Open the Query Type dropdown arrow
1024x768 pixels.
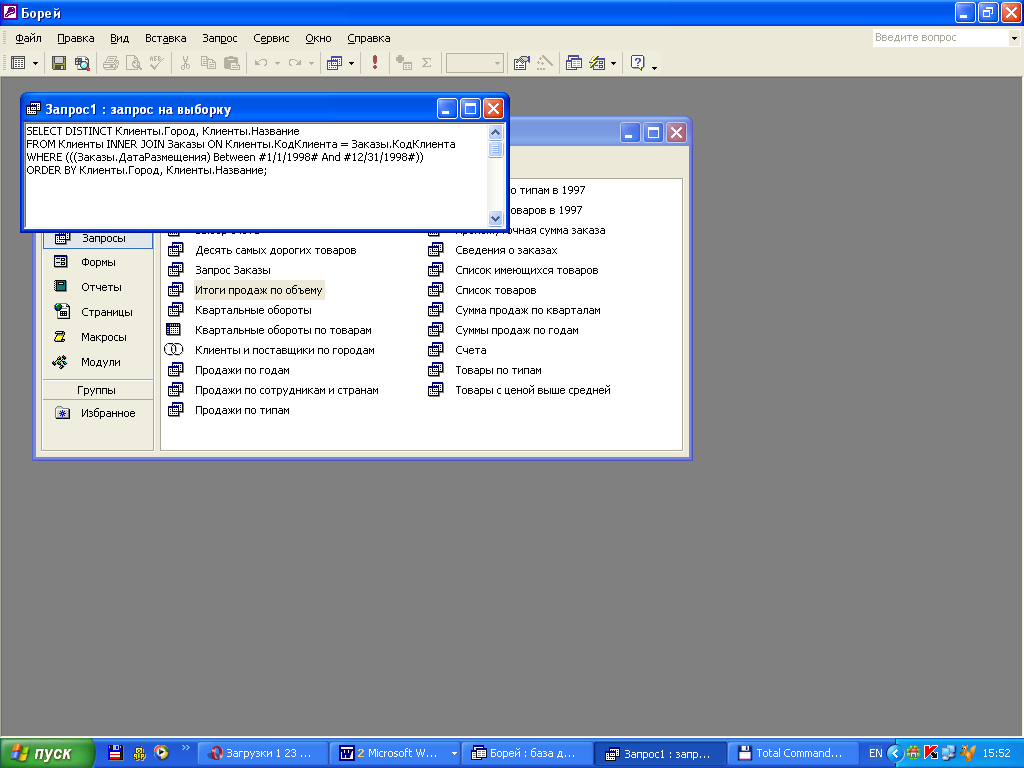pos(351,63)
